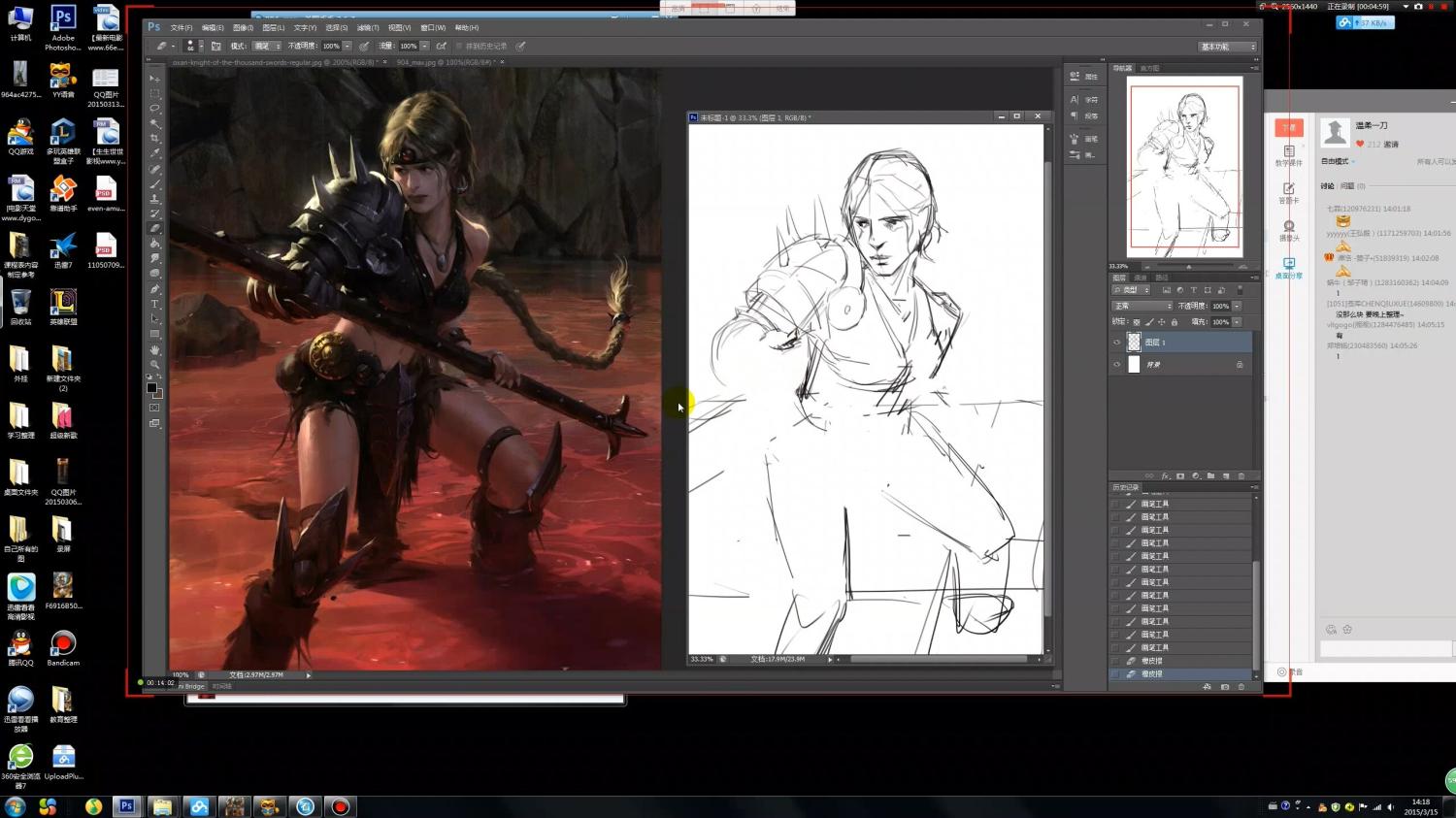Viewport: 1456px width, 818px height.
Task: Open layer opacity dropdown in Layers panel
Action: pos(1237,306)
